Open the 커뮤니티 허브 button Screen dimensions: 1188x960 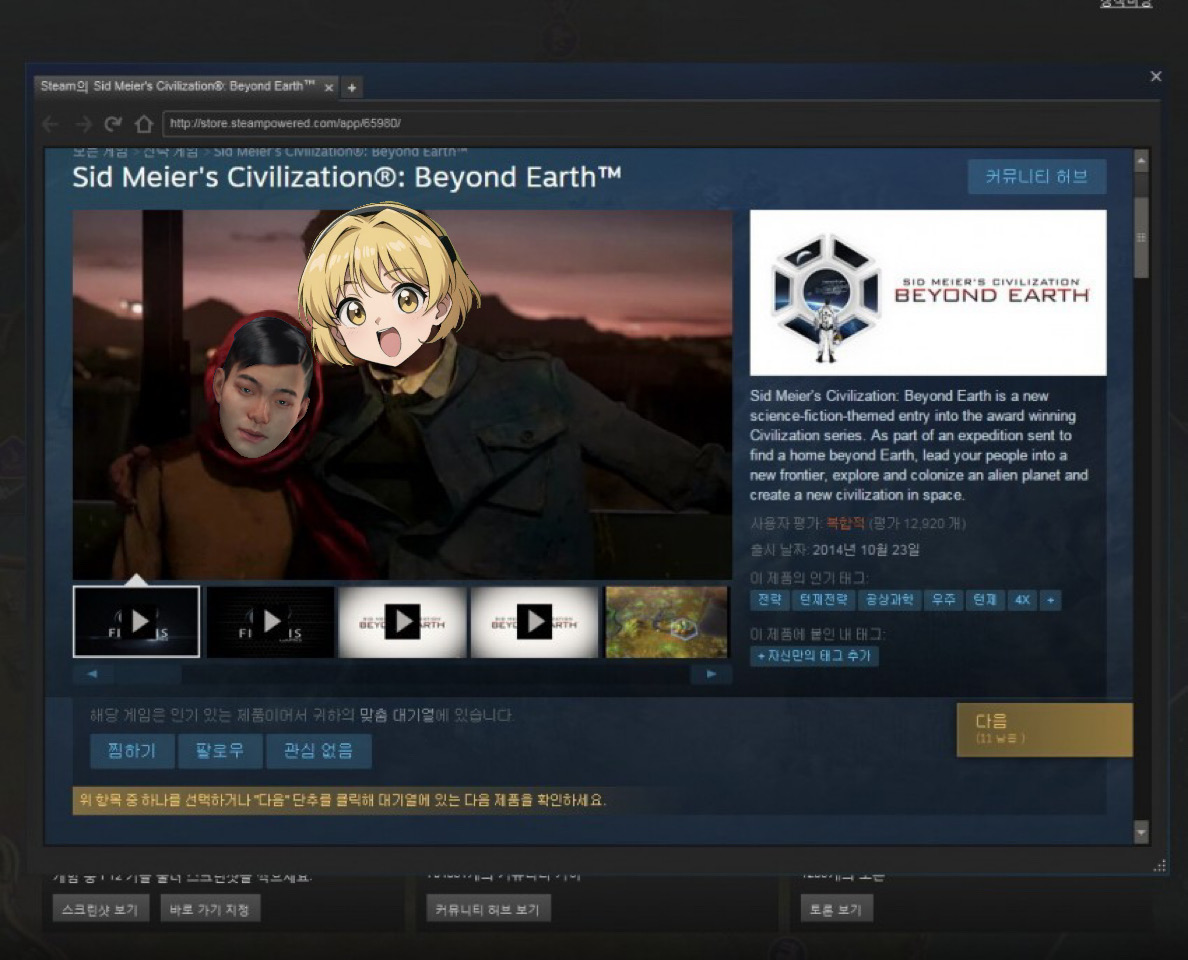tap(1036, 177)
